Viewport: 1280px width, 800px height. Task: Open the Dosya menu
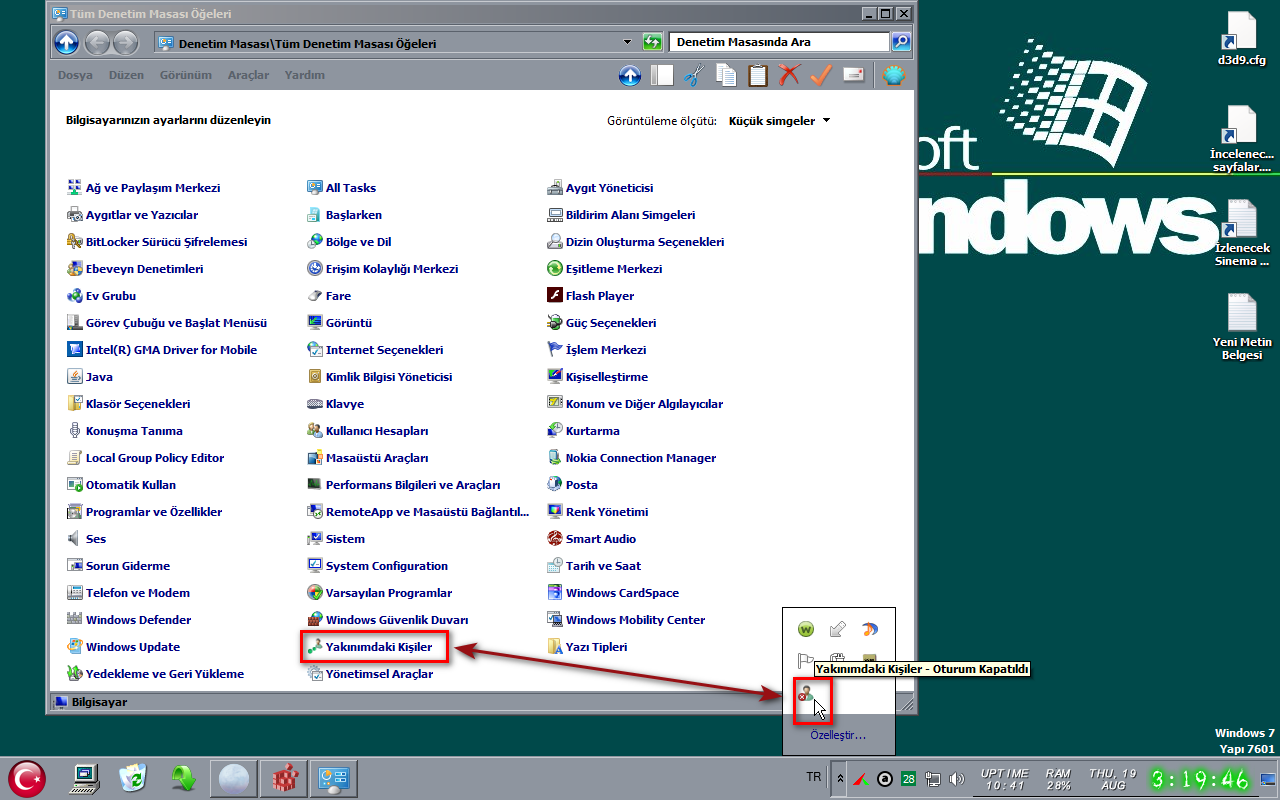(x=75, y=75)
